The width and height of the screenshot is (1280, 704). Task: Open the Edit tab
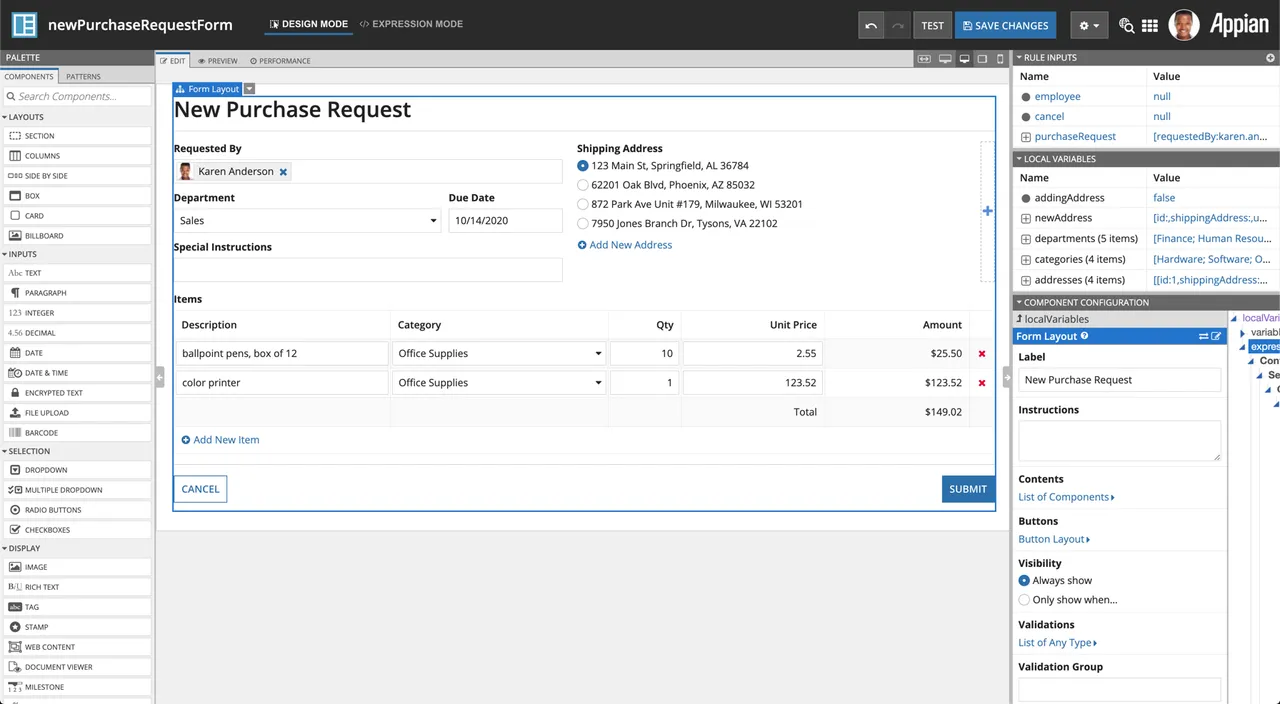coord(173,61)
